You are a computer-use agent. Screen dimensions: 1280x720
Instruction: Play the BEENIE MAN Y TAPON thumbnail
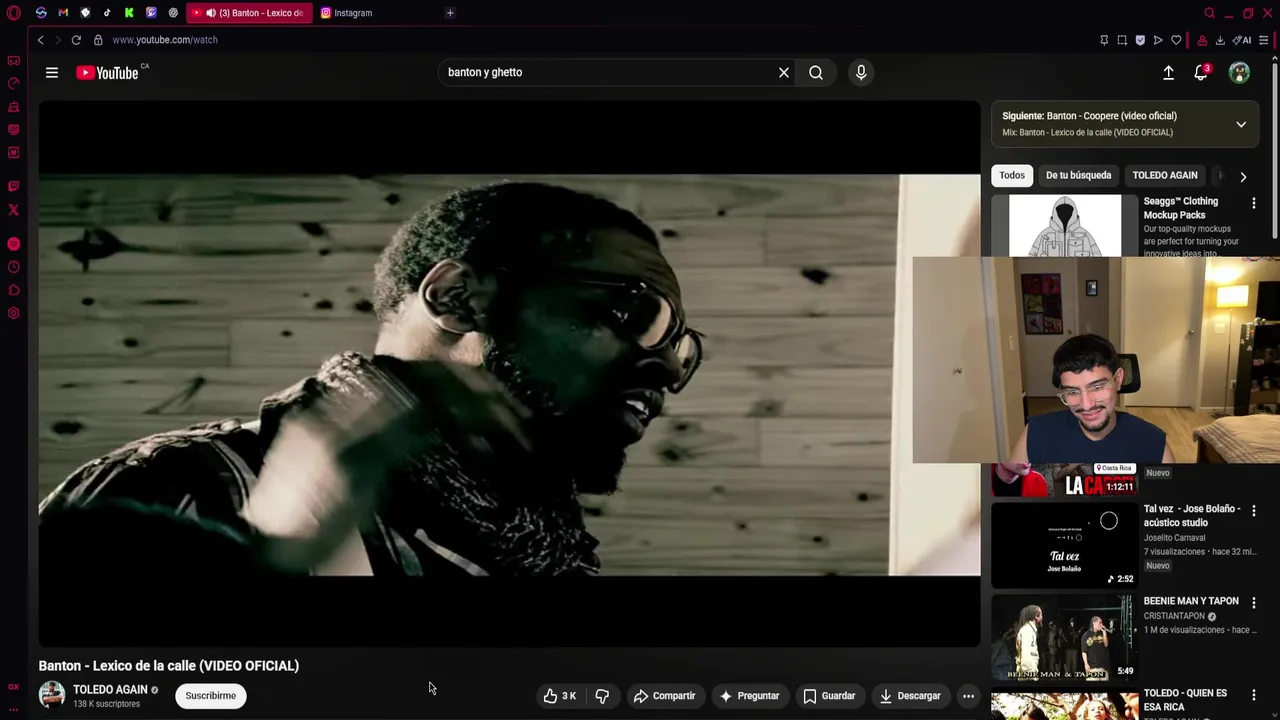(1064, 637)
